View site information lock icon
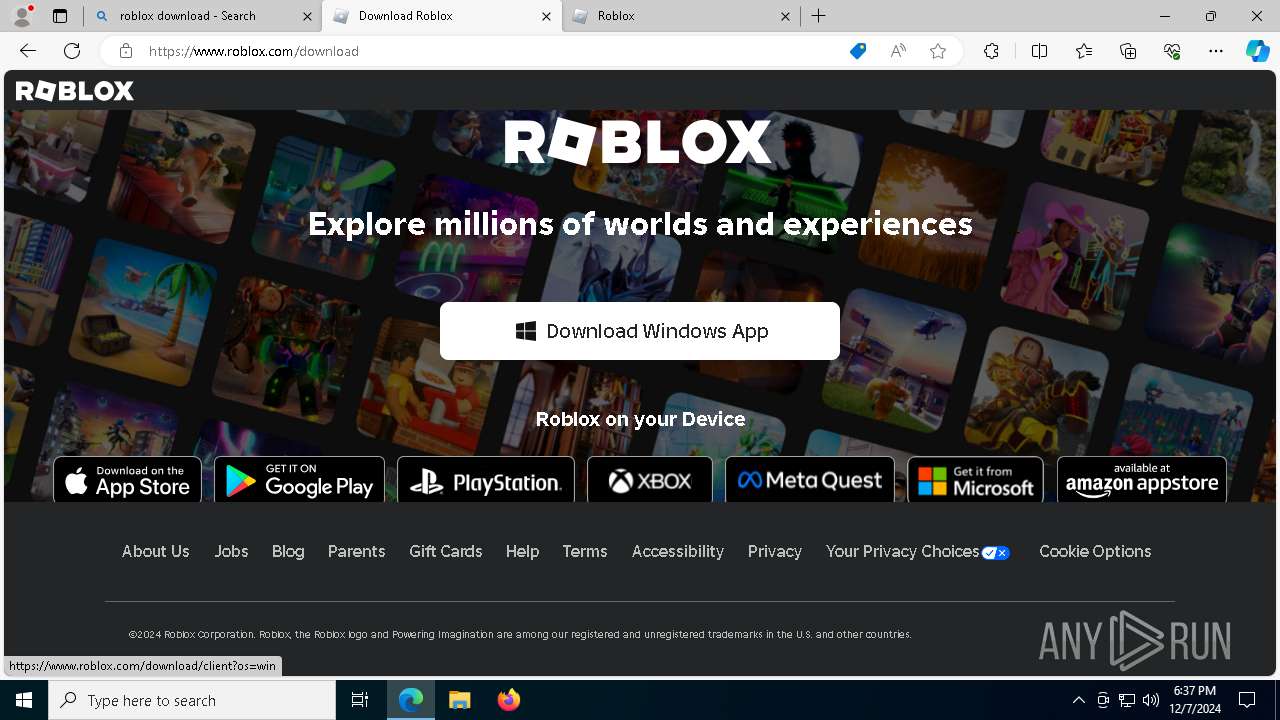The height and width of the screenshot is (720, 1280). (x=125, y=51)
